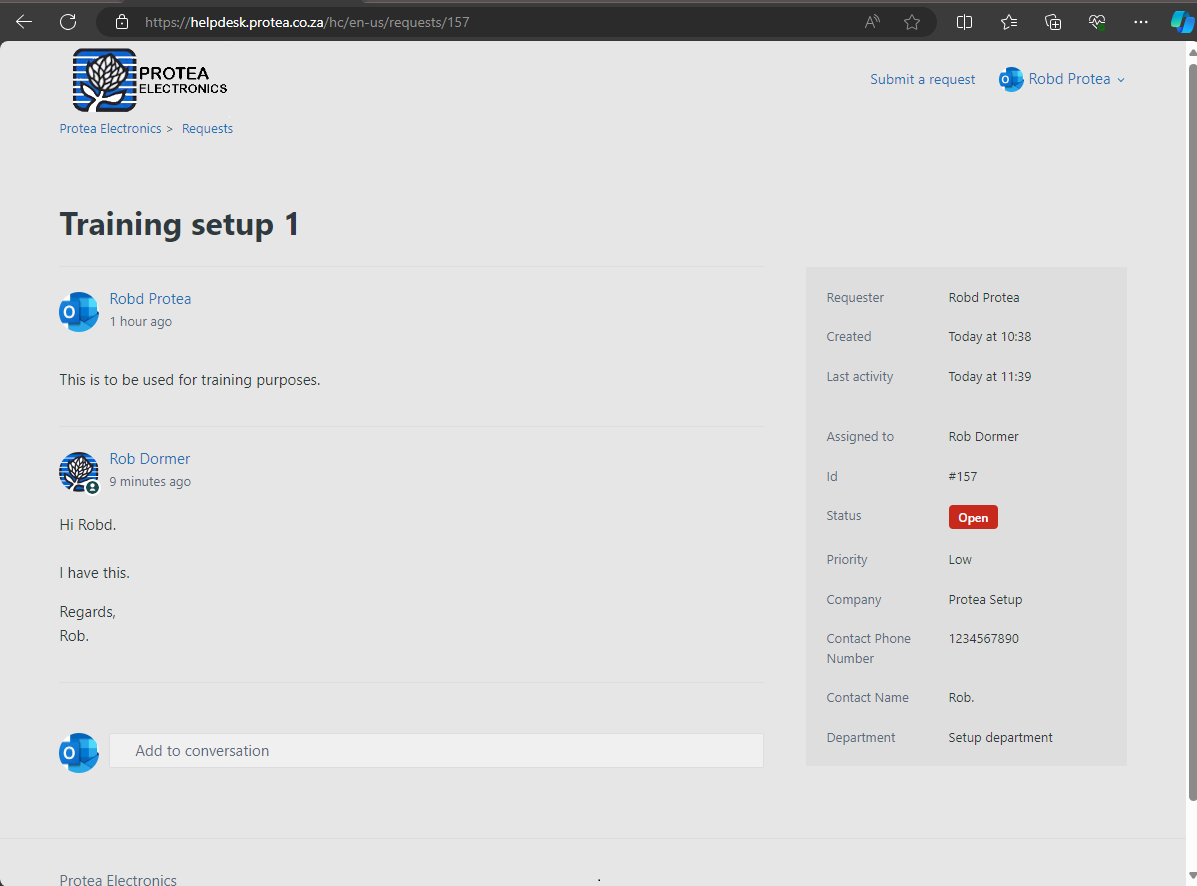Click the site permissions icon in address bar

click(120, 21)
